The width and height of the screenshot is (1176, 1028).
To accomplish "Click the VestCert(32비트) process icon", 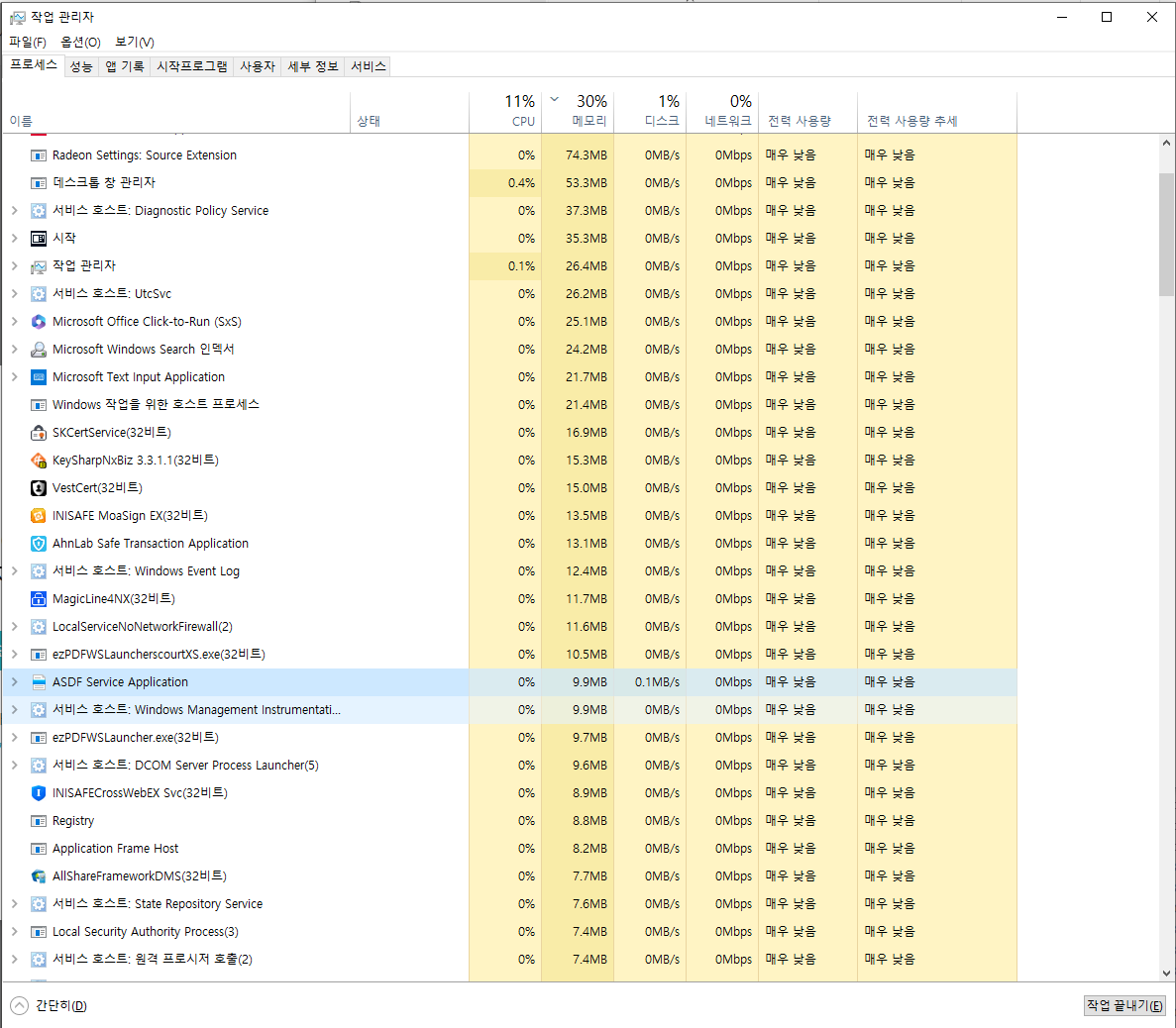I will tap(38, 487).
